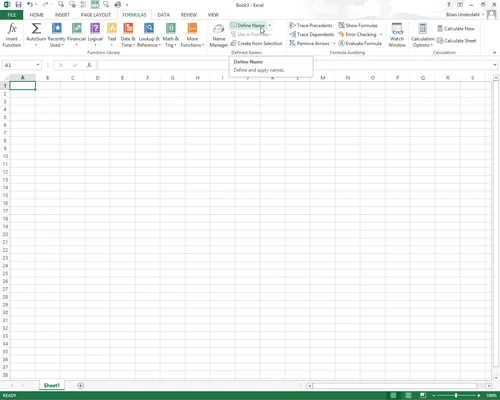Expand the Define Name dropdown arrow

(270, 25)
